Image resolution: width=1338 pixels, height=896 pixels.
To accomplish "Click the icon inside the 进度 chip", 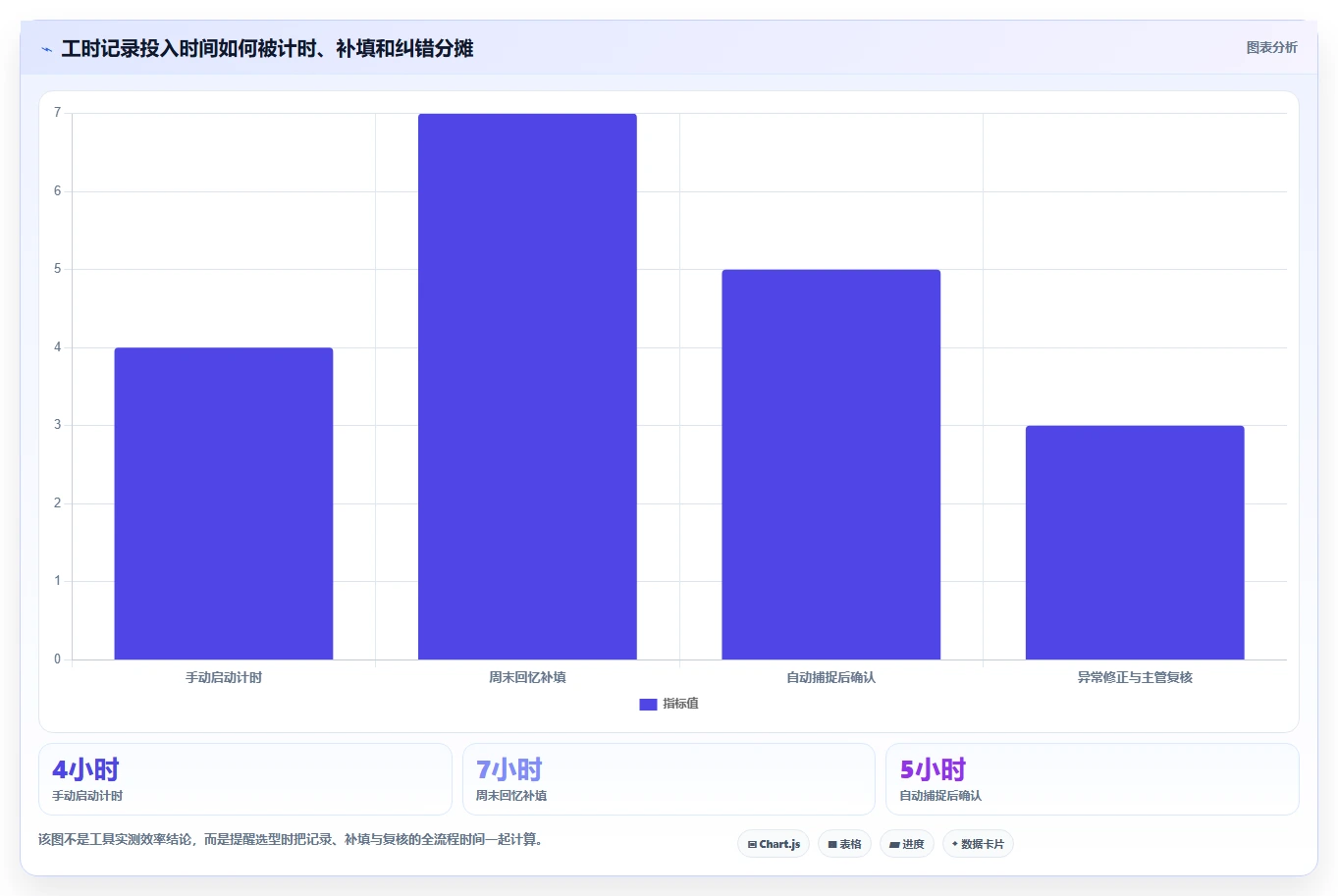I will (x=894, y=844).
